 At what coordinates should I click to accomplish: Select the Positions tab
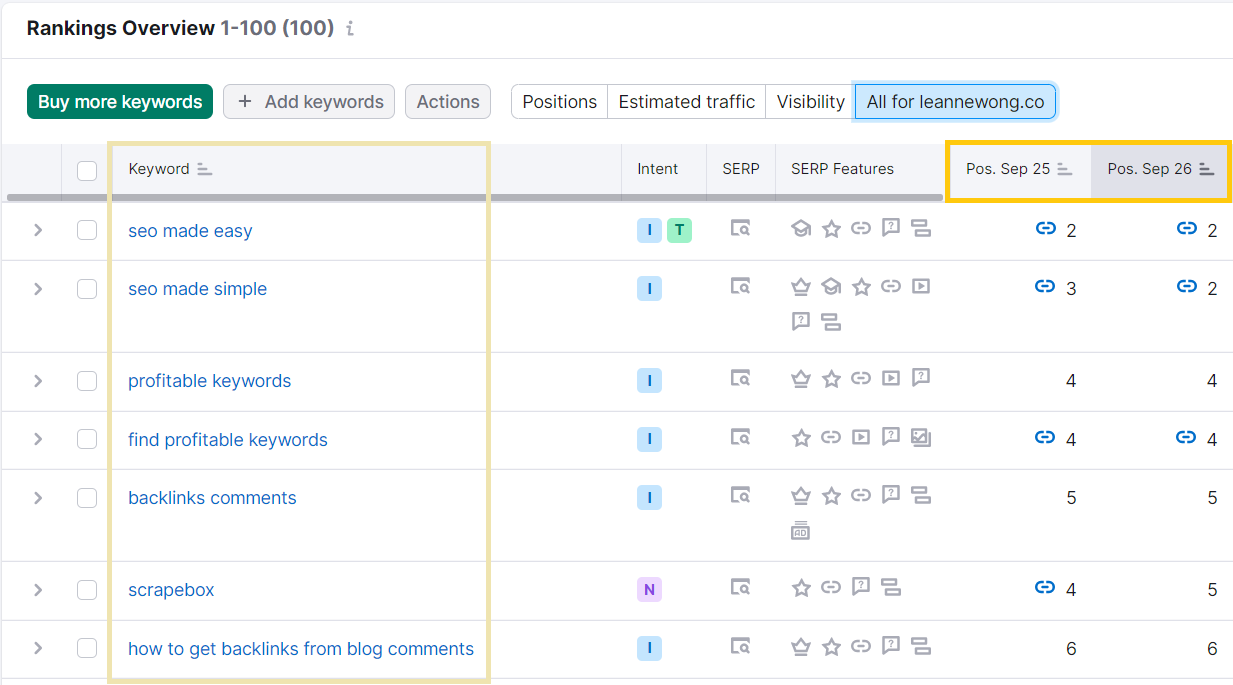click(x=559, y=101)
